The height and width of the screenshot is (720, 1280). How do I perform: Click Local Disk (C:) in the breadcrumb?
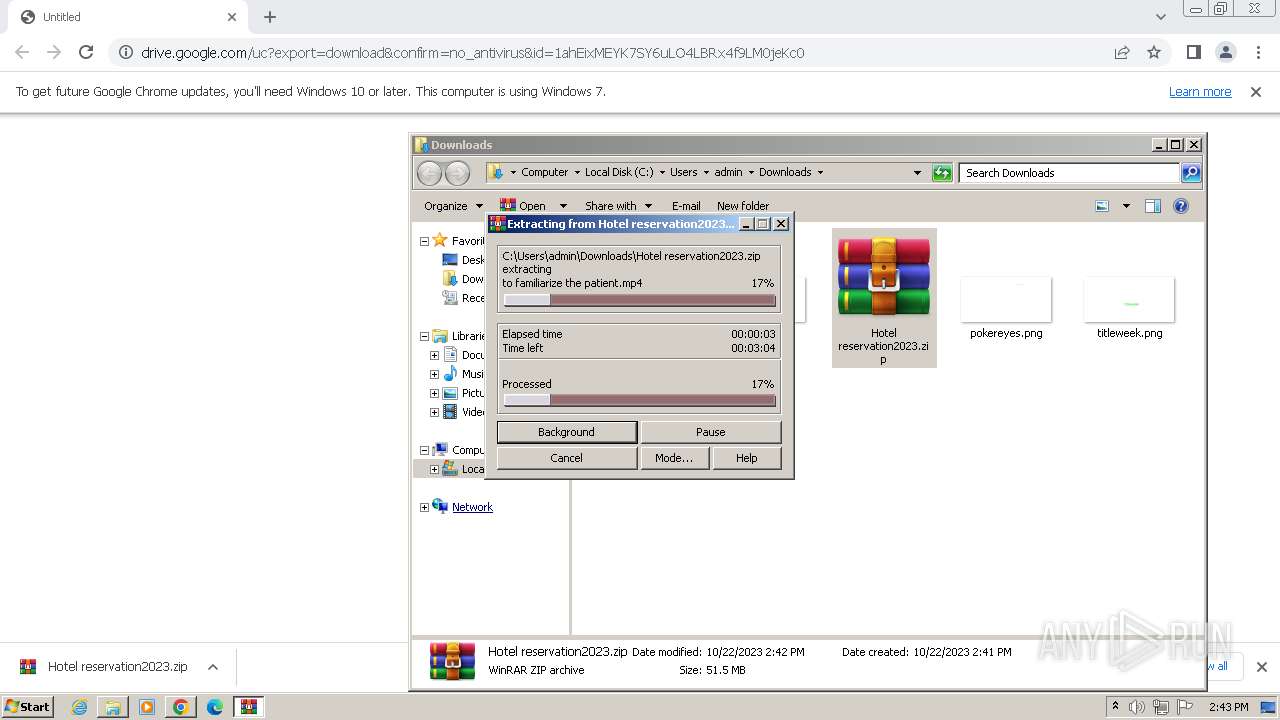[x=618, y=172]
